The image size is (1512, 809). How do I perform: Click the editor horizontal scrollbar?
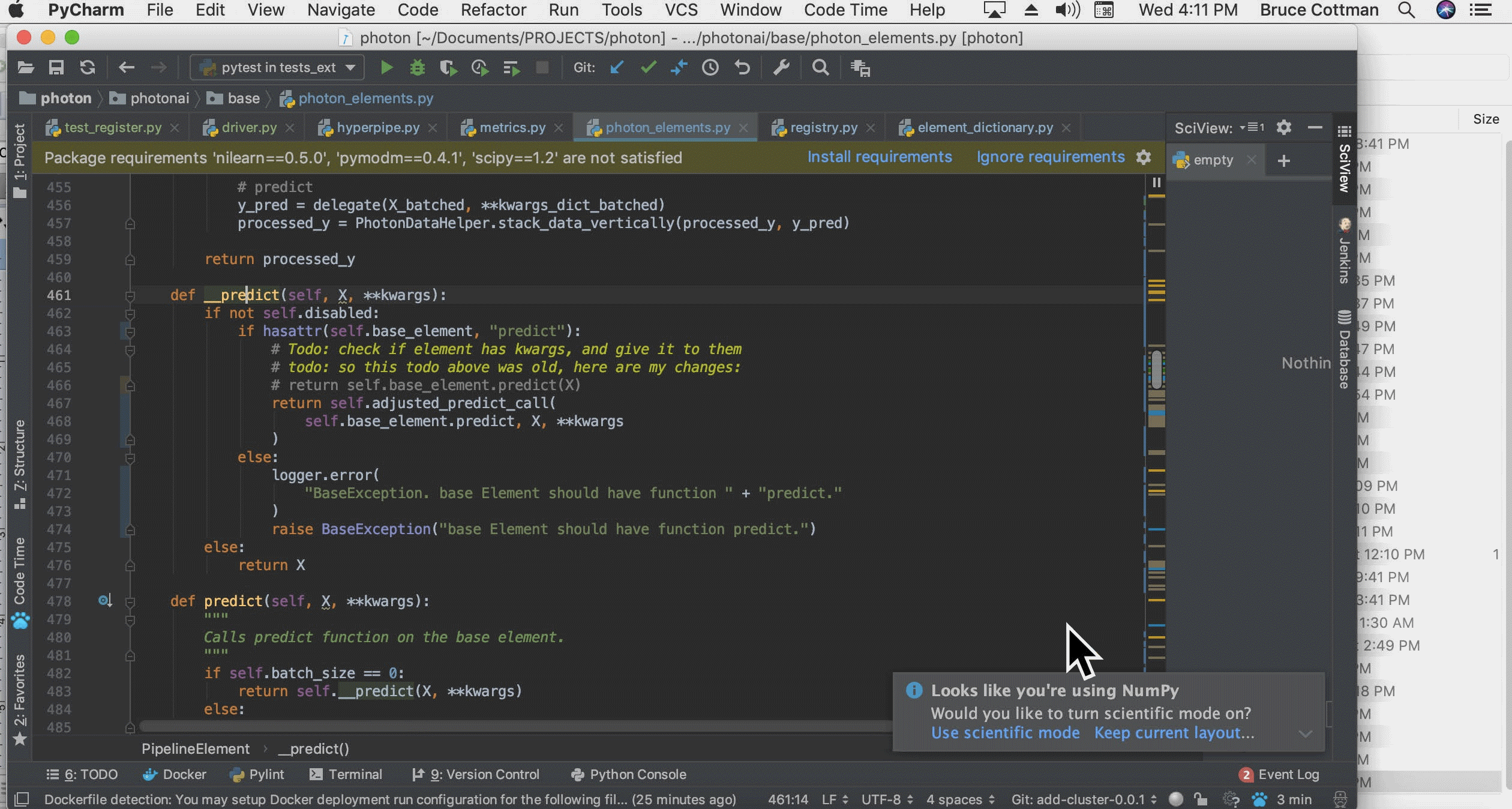click(515, 726)
